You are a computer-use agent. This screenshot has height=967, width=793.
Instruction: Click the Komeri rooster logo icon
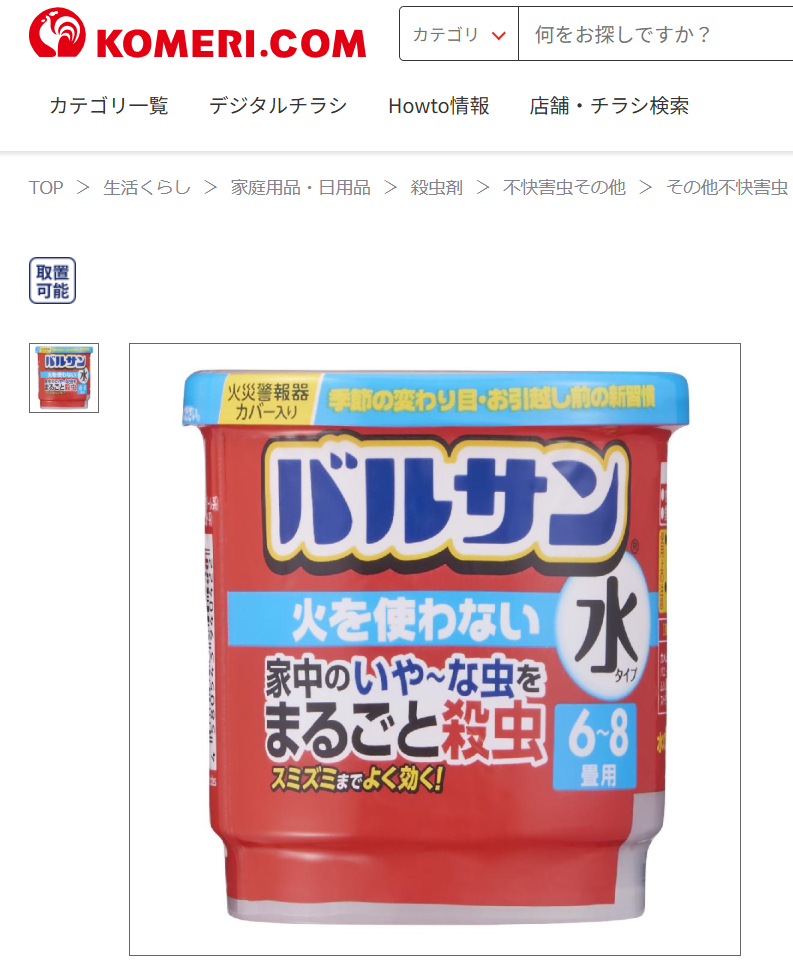(57, 33)
